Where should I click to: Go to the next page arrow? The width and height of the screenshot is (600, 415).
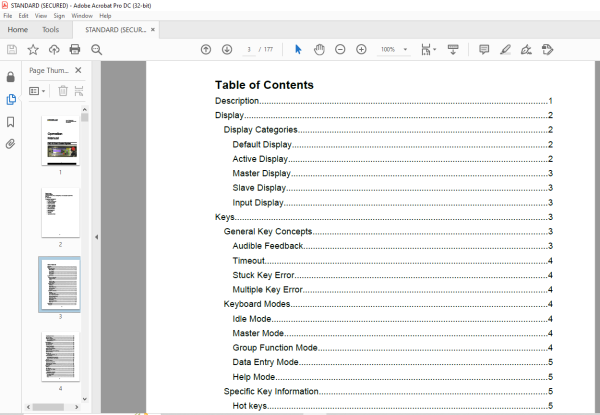(227, 49)
